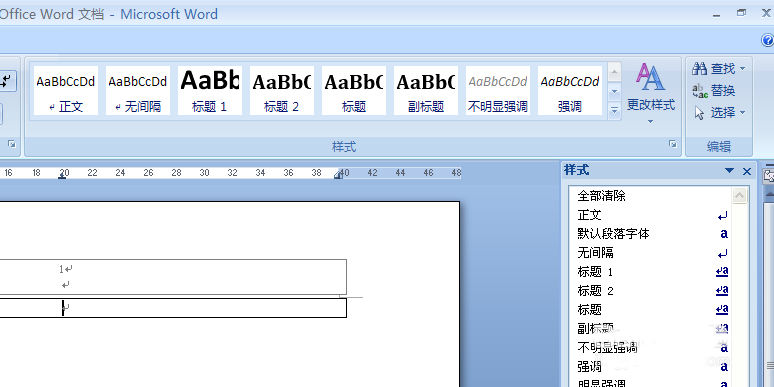Apply the 无间隔 style in gallery
Image resolution: width=774 pixels, height=387 pixels.
pos(138,91)
